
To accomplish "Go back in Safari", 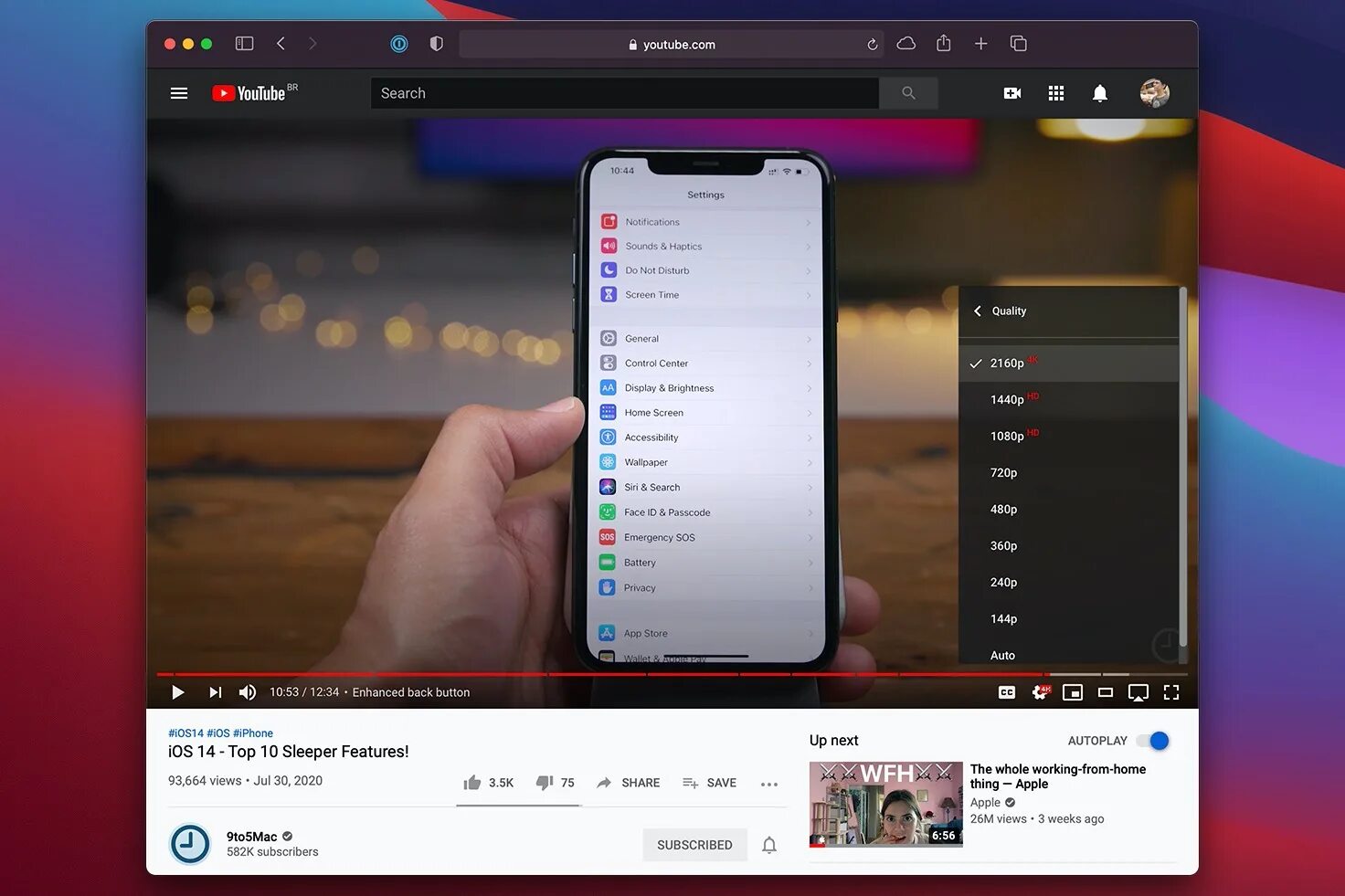I will pos(281,44).
